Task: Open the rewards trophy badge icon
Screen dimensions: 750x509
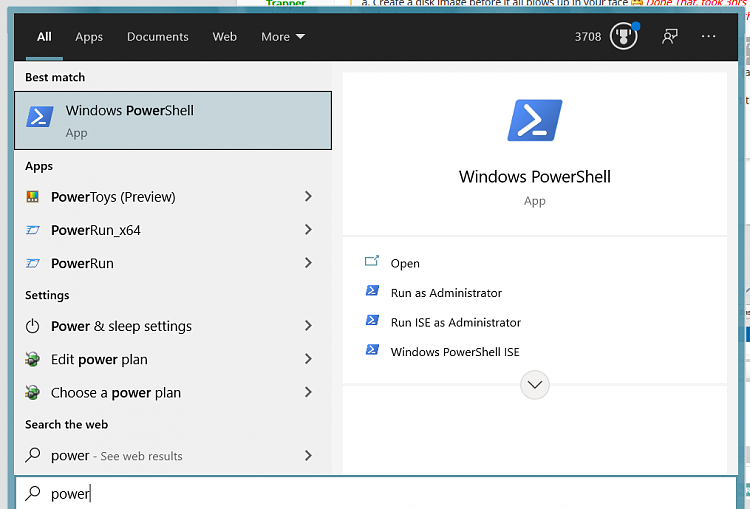Action: tap(624, 36)
